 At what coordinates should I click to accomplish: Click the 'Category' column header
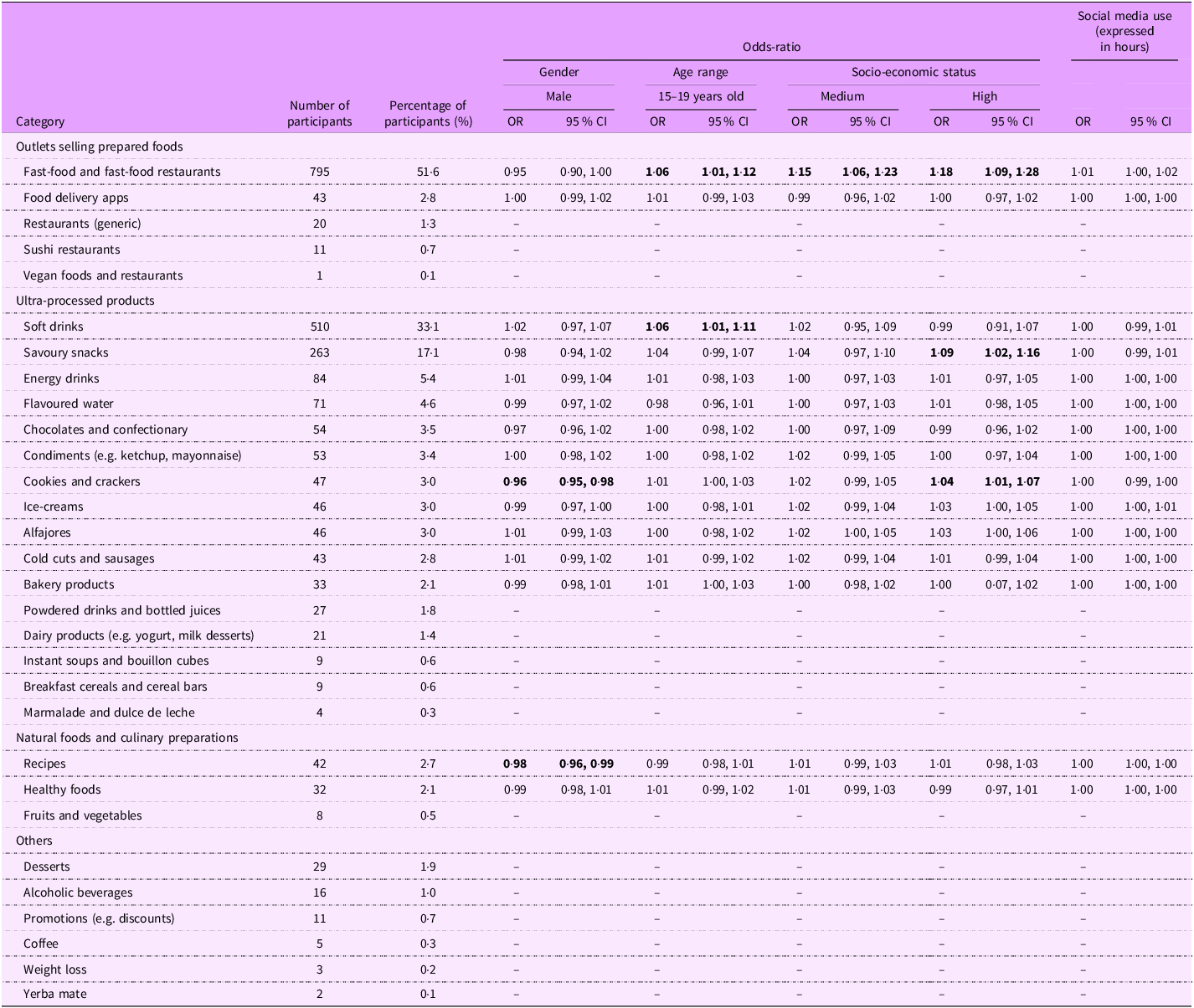[x=40, y=121]
